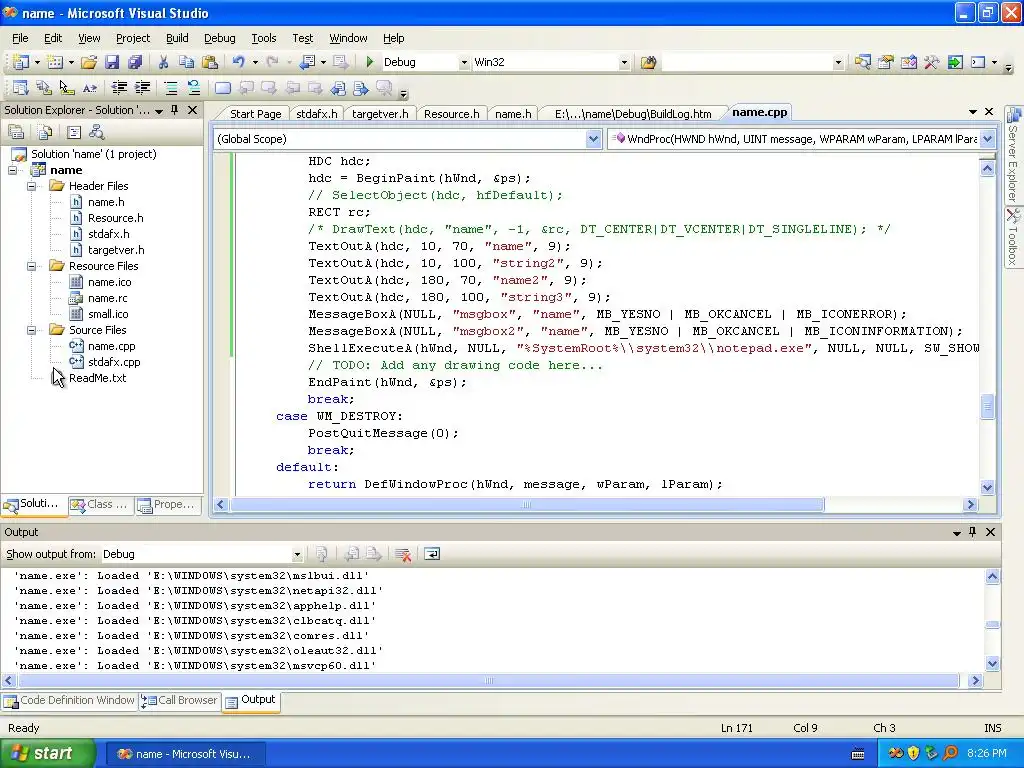
Task: Select name.cpp in Source Files
Action: pos(111,346)
